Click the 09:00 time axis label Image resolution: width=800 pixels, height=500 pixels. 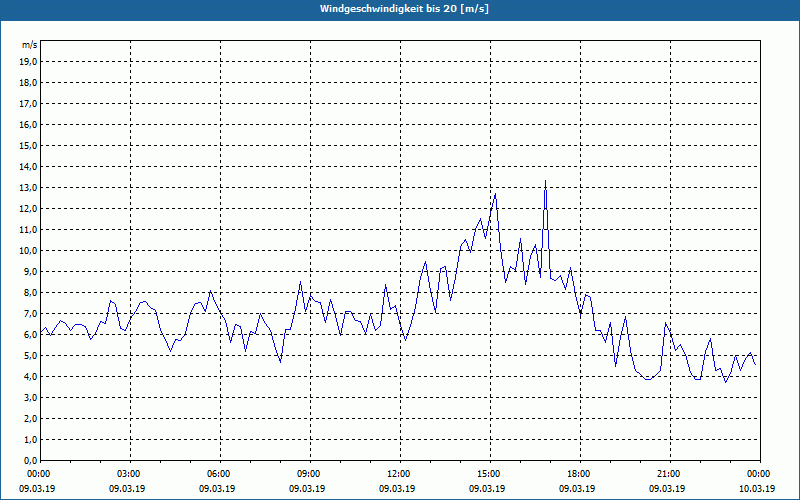[311, 474]
